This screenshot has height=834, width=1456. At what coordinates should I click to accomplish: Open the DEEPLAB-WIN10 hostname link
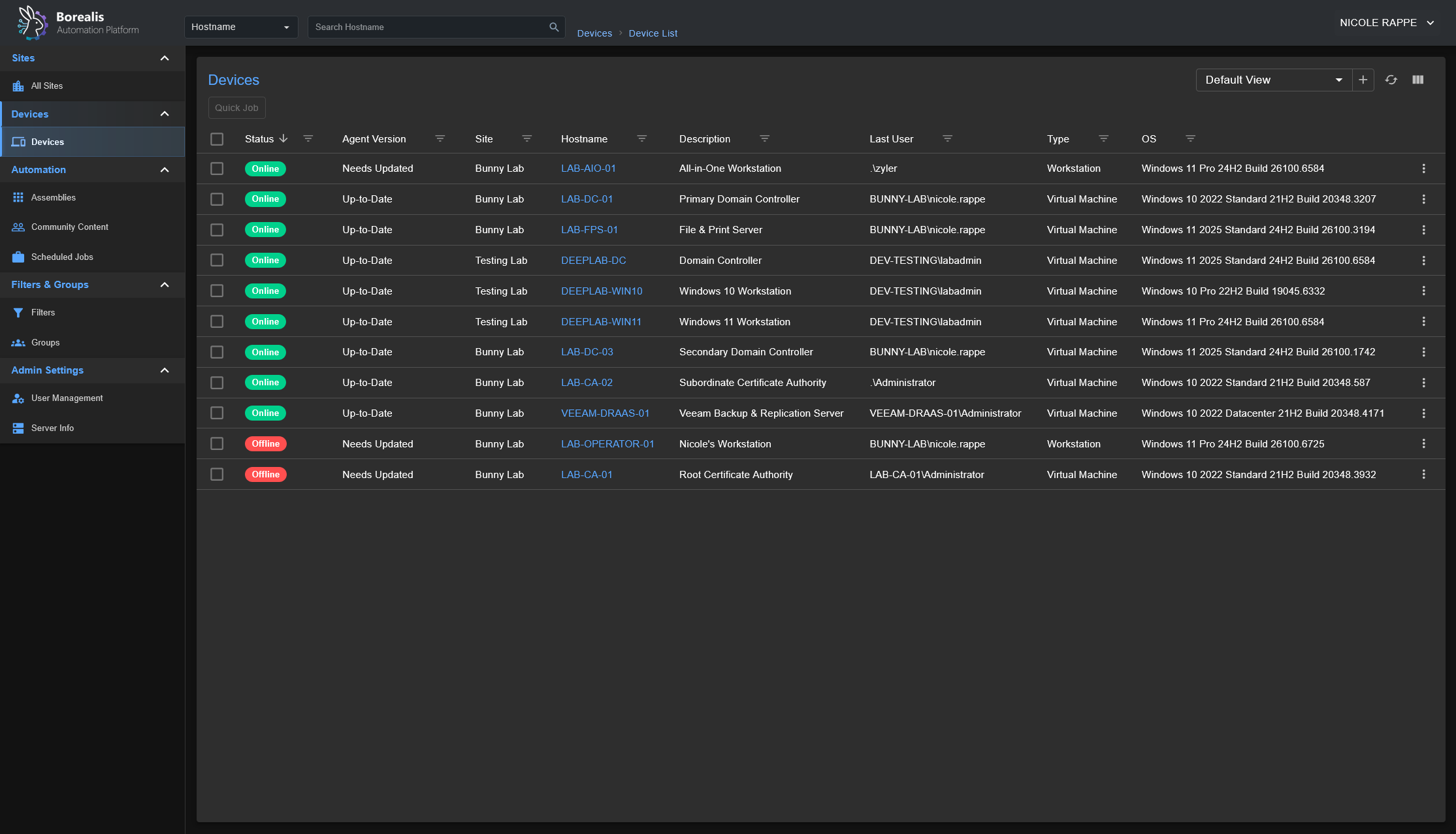pyautogui.click(x=601, y=291)
